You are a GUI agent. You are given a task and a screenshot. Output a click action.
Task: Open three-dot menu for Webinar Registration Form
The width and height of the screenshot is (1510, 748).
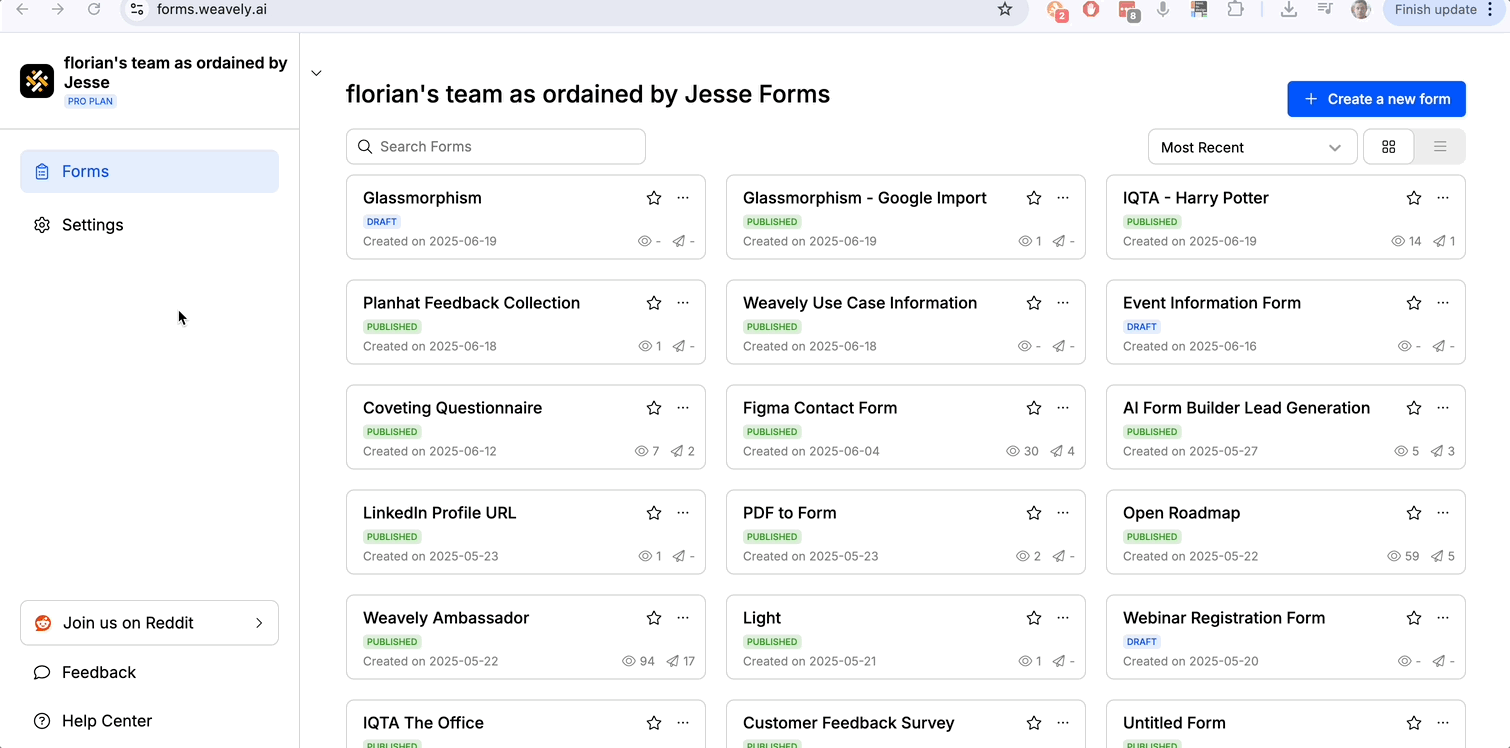point(1443,618)
